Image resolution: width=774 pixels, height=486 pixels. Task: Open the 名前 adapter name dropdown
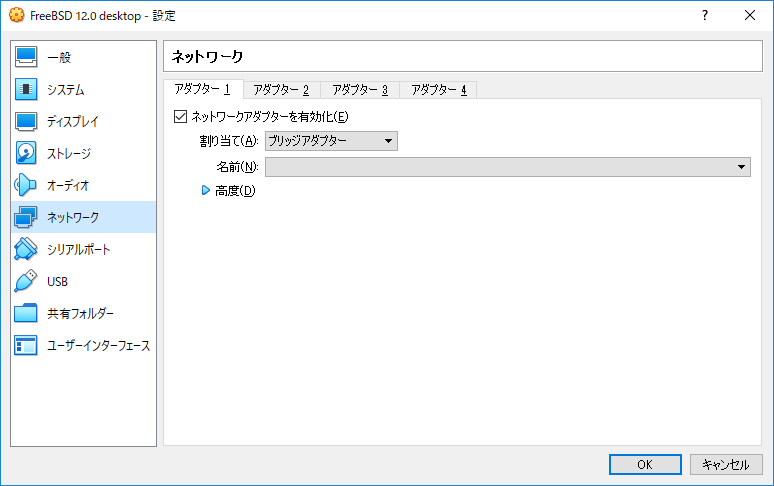[x=508, y=167]
